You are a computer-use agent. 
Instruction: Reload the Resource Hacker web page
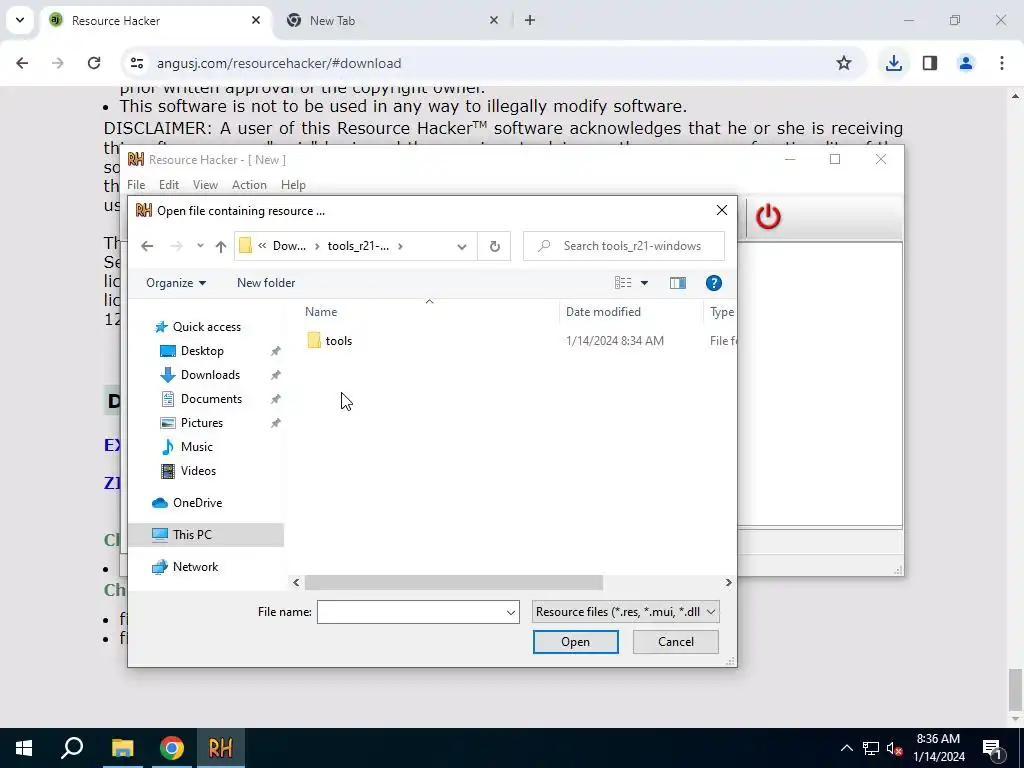pyautogui.click(x=94, y=63)
